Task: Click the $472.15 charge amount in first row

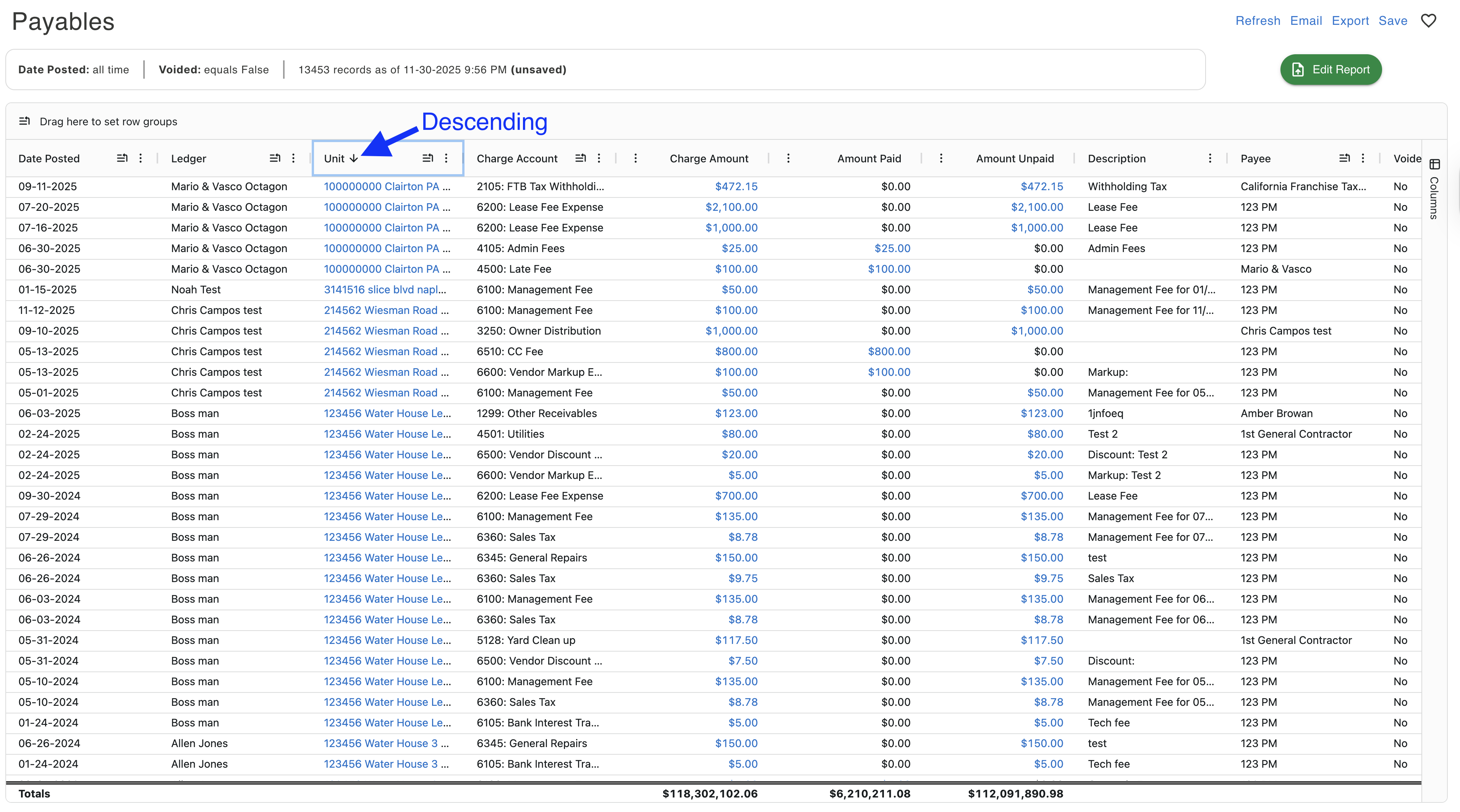Action: [x=736, y=186]
